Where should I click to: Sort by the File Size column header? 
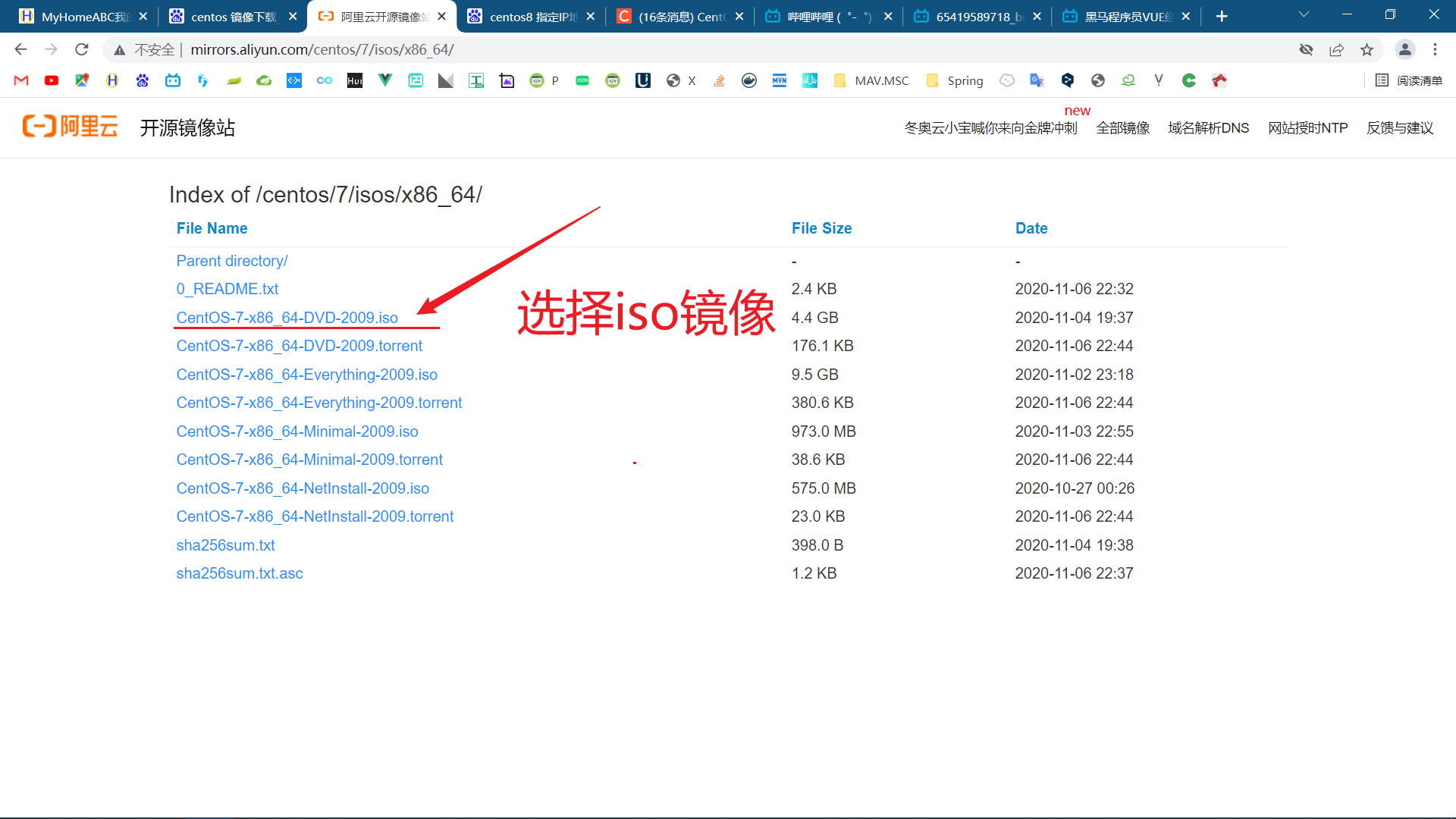coord(821,228)
